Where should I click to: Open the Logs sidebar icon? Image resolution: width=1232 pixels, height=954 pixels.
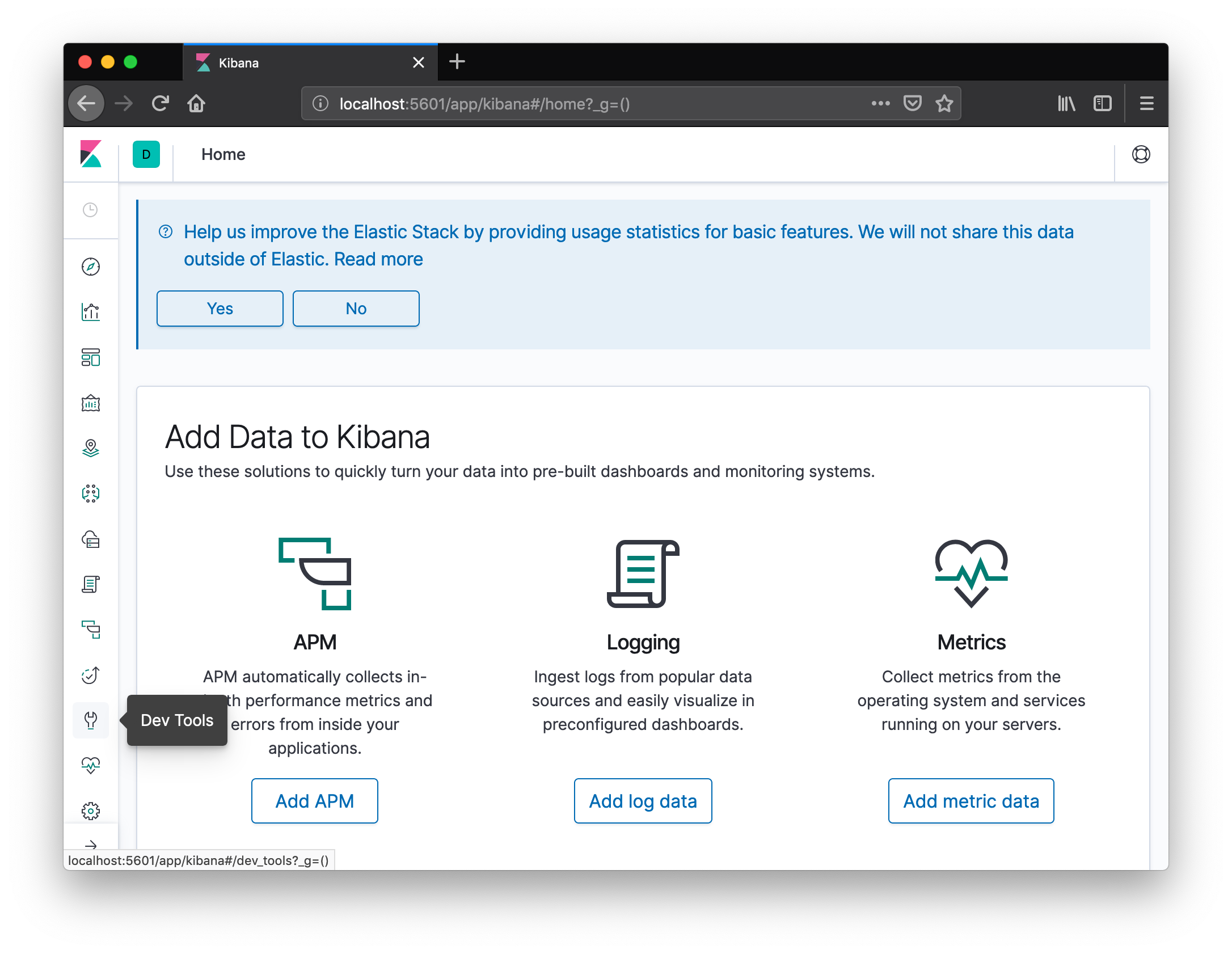(x=91, y=584)
